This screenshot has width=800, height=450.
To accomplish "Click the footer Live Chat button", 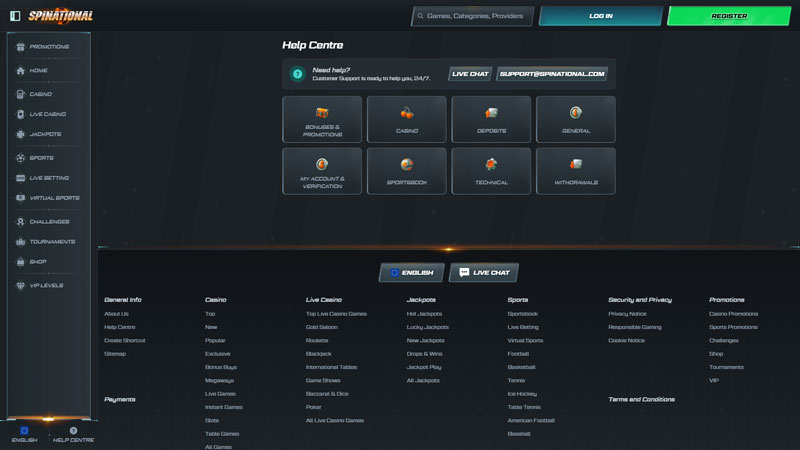I will [x=484, y=272].
